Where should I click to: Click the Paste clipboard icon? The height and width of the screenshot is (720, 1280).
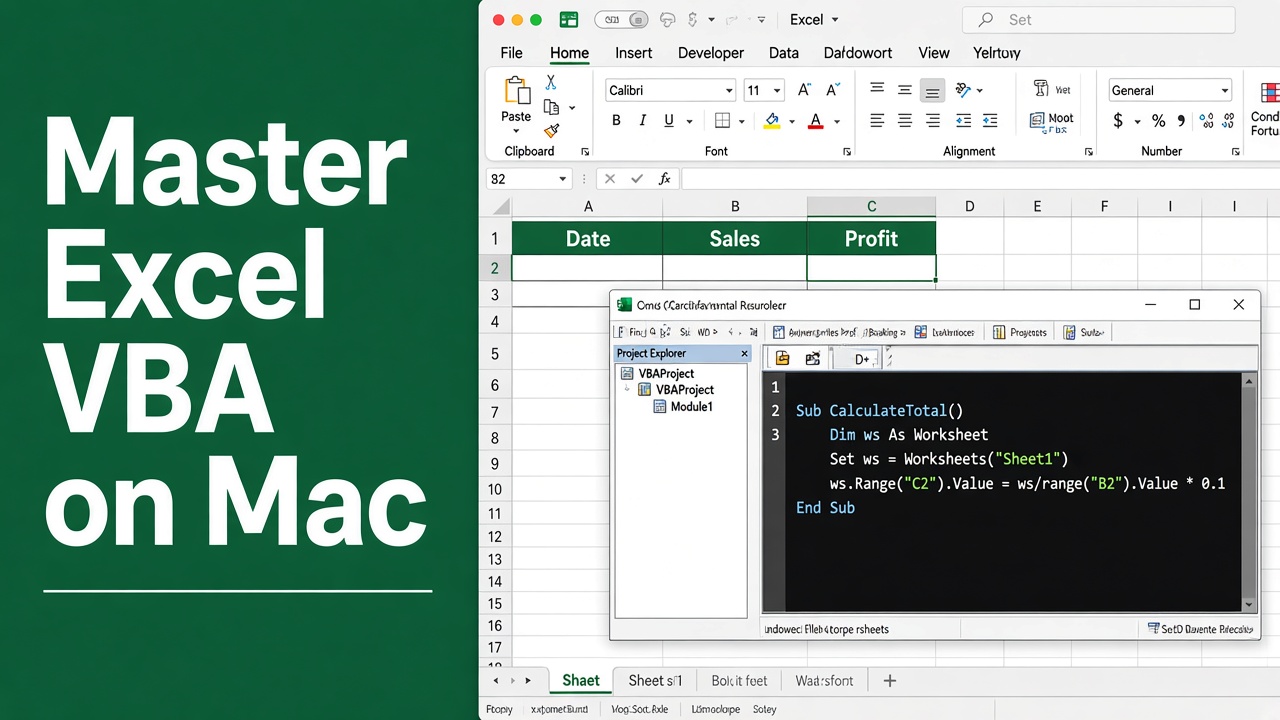(x=516, y=89)
